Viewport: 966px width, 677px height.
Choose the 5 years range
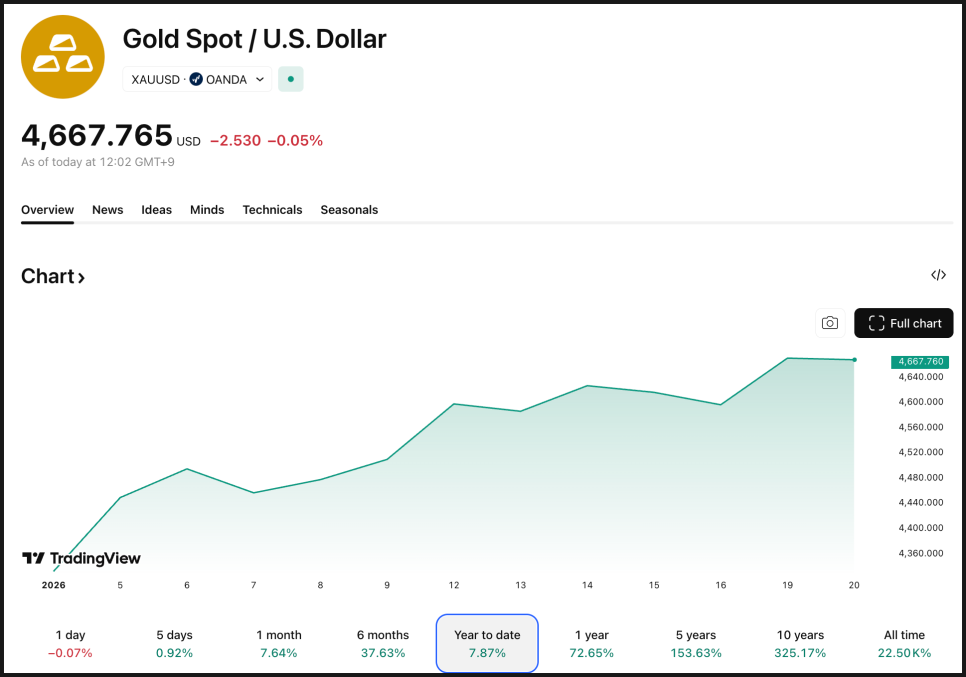tap(695, 643)
